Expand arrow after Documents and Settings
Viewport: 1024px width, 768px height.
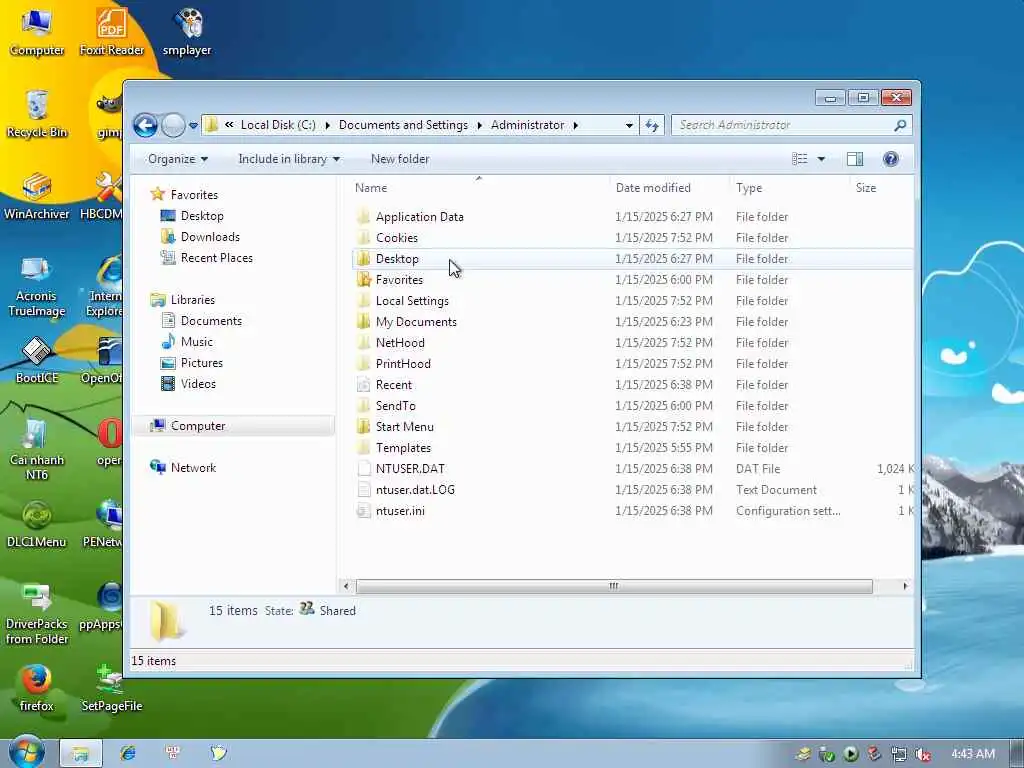point(479,125)
